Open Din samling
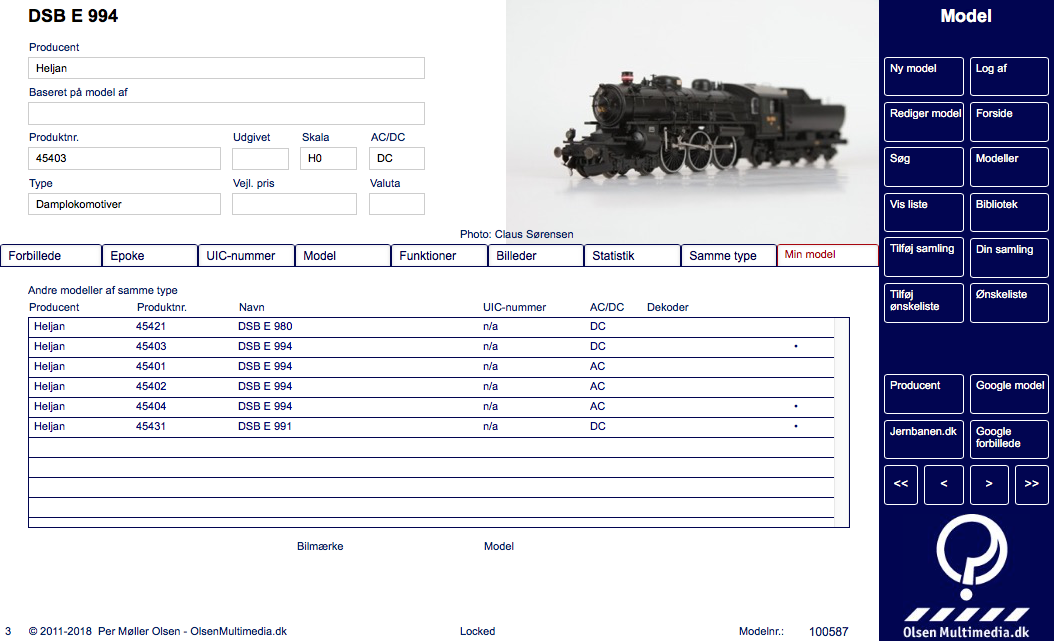The height and width of the screenshot is (641, 1054). 1009,257
